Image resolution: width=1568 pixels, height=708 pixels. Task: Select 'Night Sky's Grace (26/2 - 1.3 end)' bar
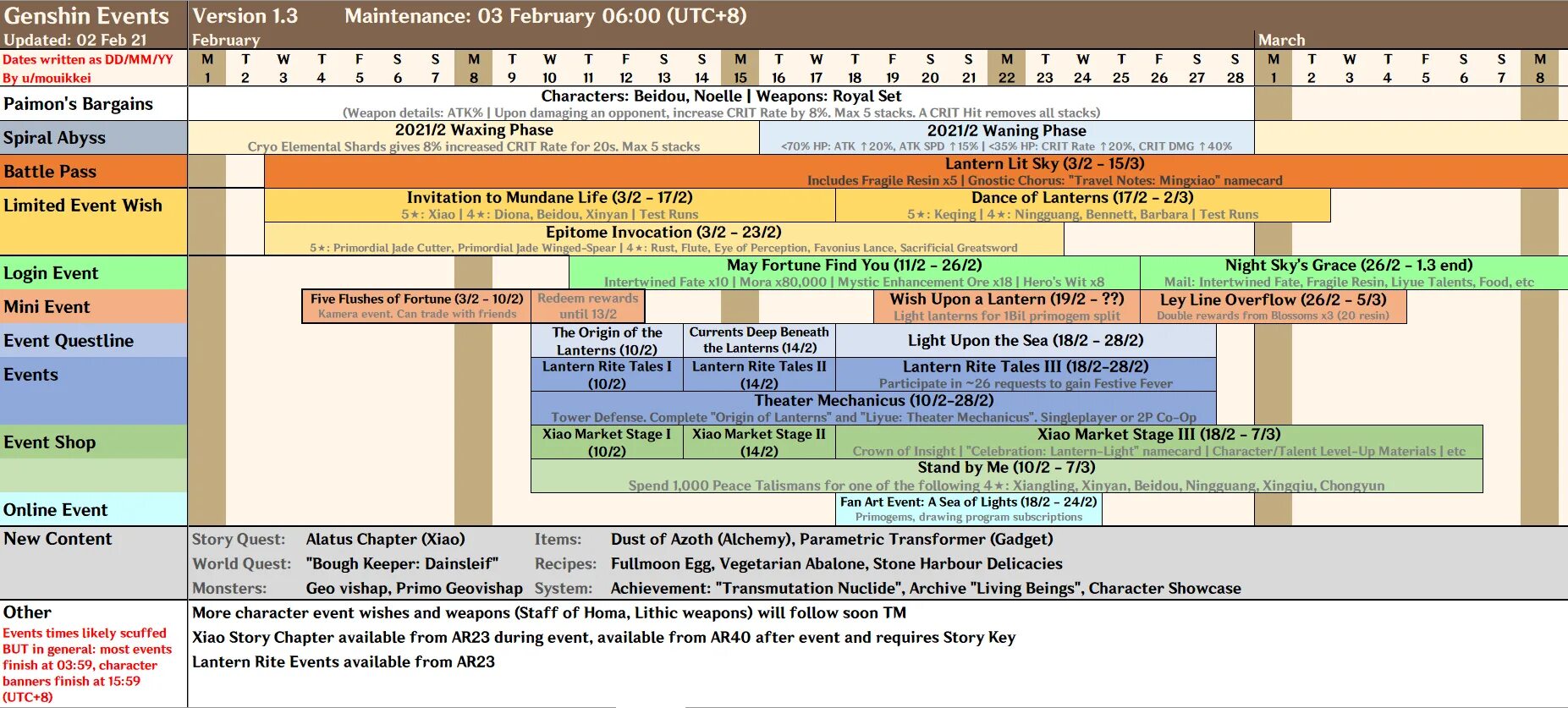point(1354,272)
